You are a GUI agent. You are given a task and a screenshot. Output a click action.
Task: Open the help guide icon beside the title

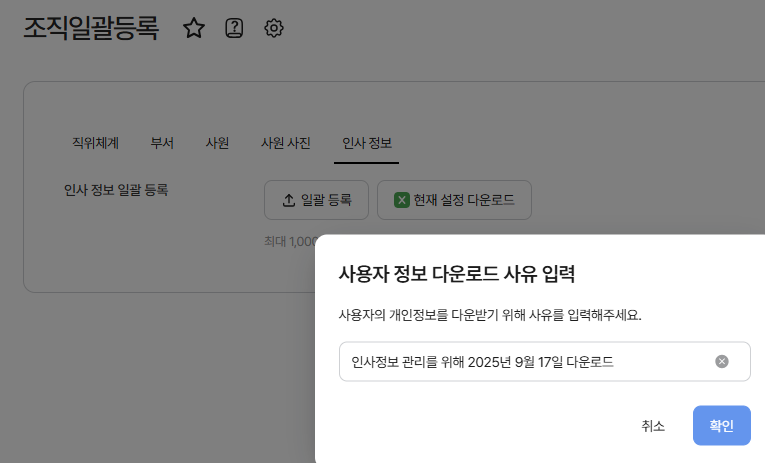234,29
